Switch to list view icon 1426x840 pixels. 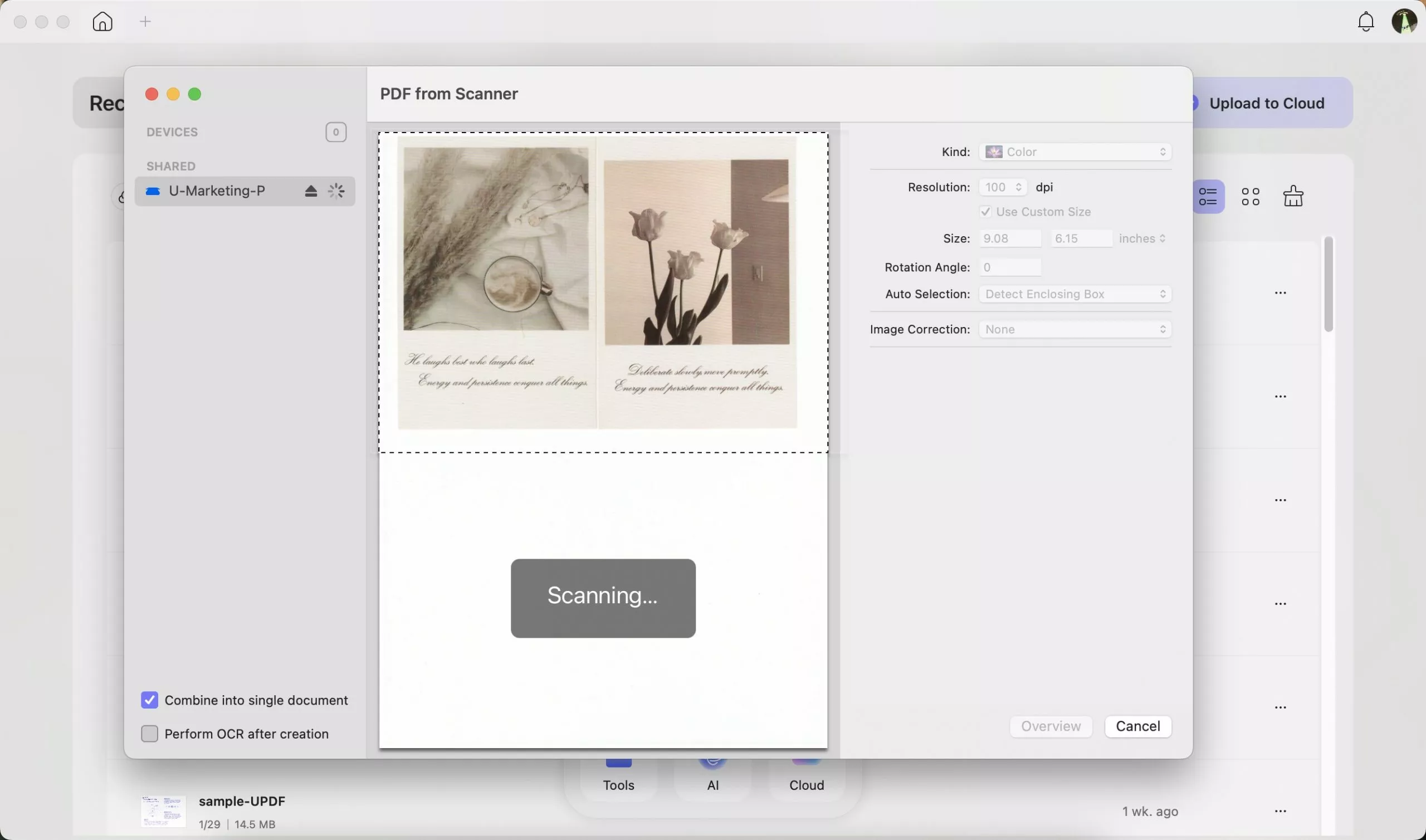coord(1208,197)
